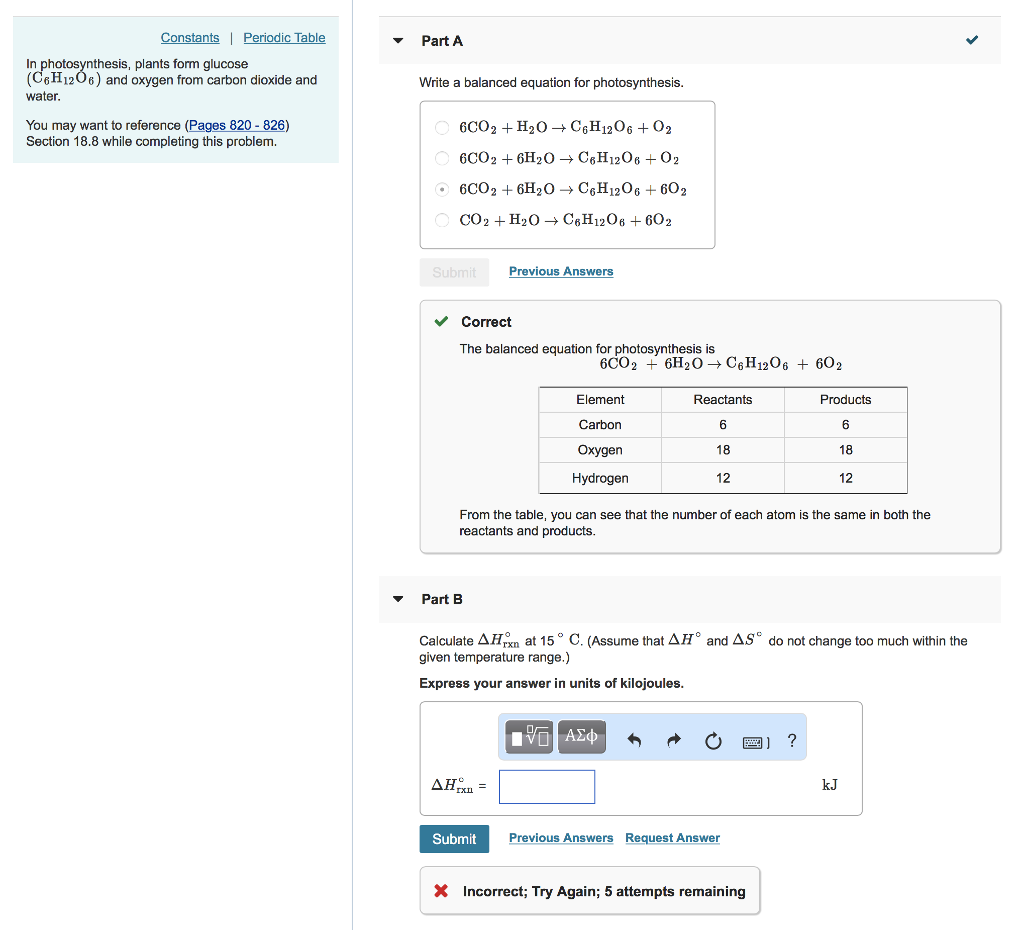Click the 'Write a balanced equation for photosynthesis.' prompt
The width and height of the screenshot is (1024, 930).
pyautogui.click(x=551, y=83)
